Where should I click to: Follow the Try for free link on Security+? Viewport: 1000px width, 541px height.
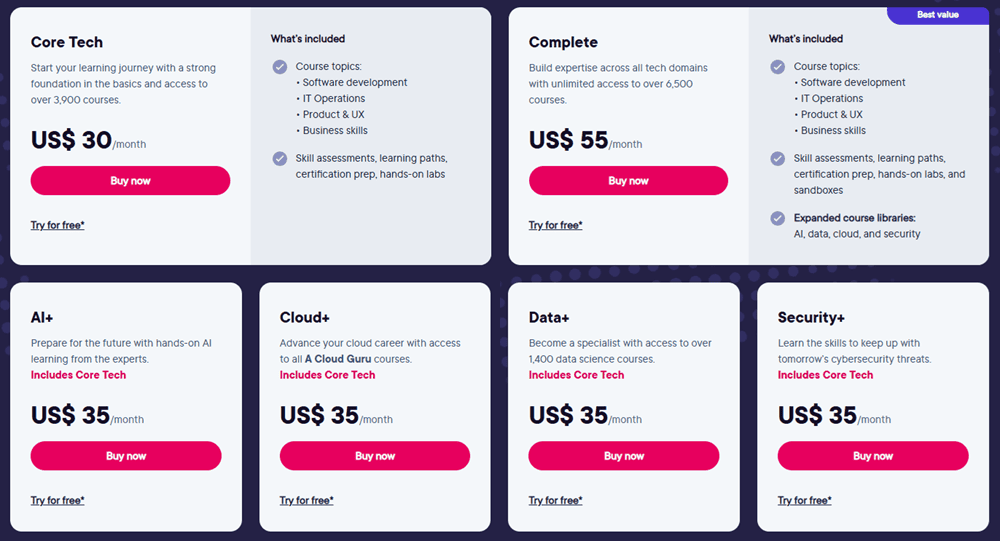(805, 500)
